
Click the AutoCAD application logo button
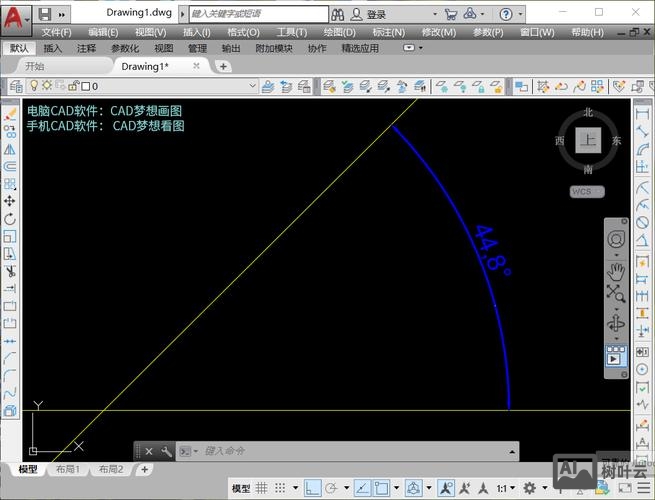(x=15, y=15)
